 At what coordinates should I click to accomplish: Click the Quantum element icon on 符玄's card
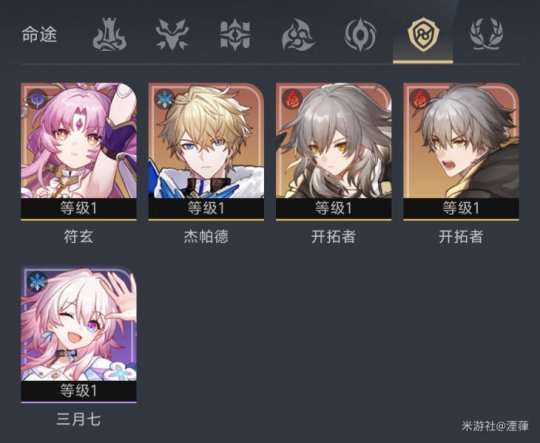[x=35, y=99]
